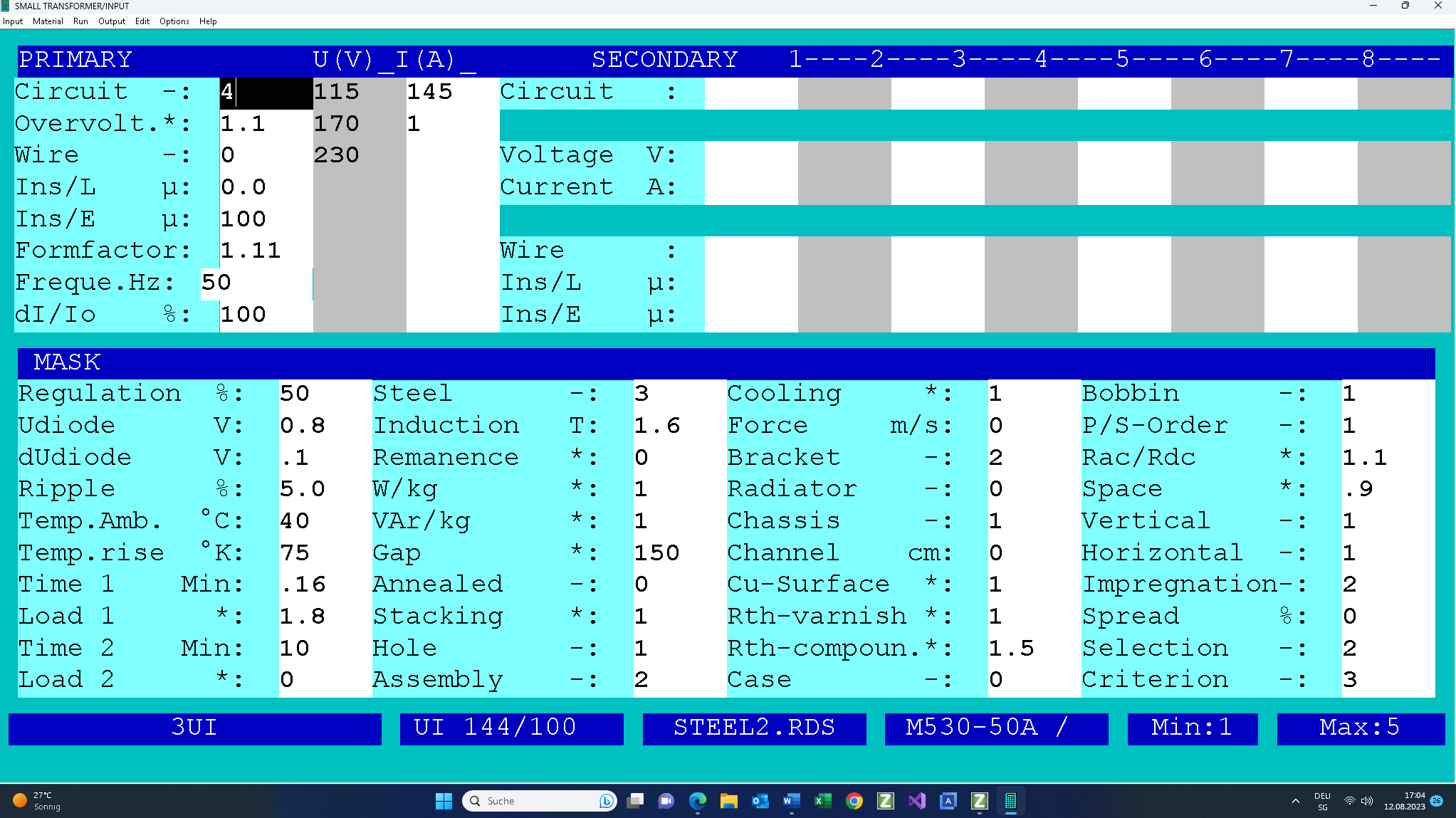Launch the Teams chat taskbar icon

pos(666,801)
